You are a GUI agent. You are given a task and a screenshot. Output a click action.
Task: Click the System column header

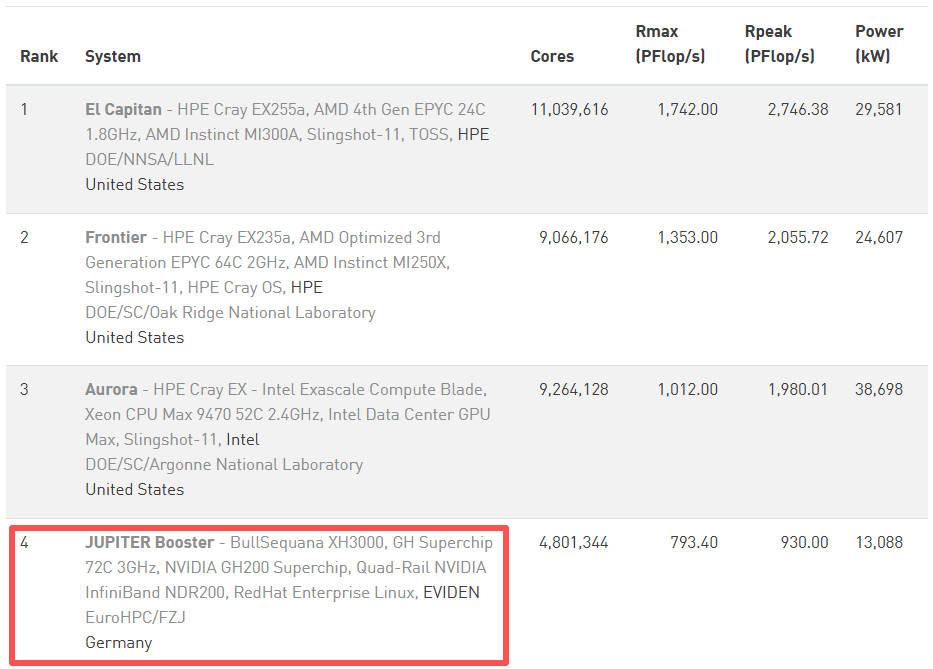tap(112, 56)
